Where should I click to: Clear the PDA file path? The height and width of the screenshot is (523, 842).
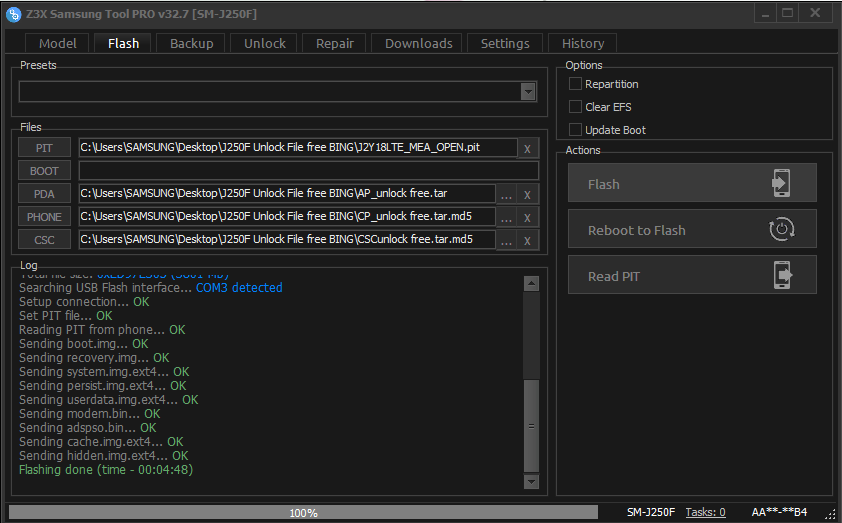point(527,195)
